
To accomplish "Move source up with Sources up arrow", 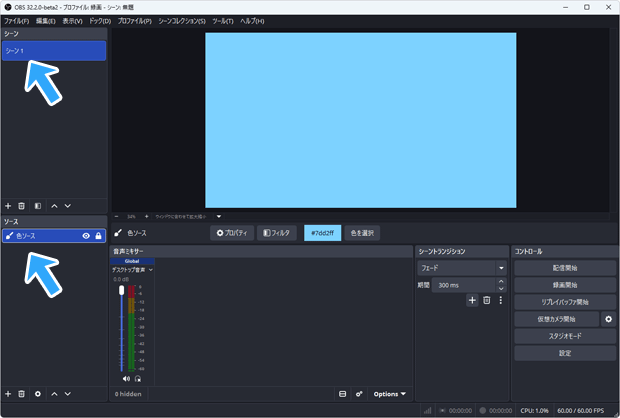I will coord(55,394).
